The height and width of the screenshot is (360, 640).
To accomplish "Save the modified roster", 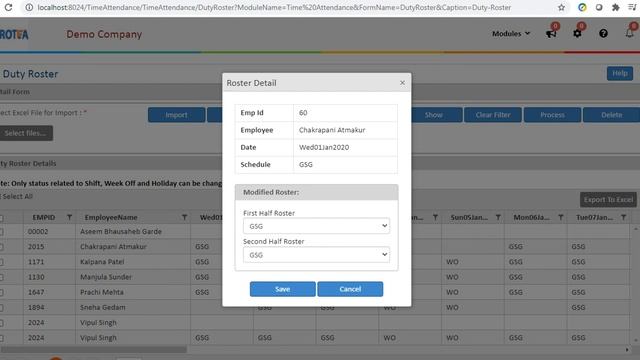I will pos(282,289).
